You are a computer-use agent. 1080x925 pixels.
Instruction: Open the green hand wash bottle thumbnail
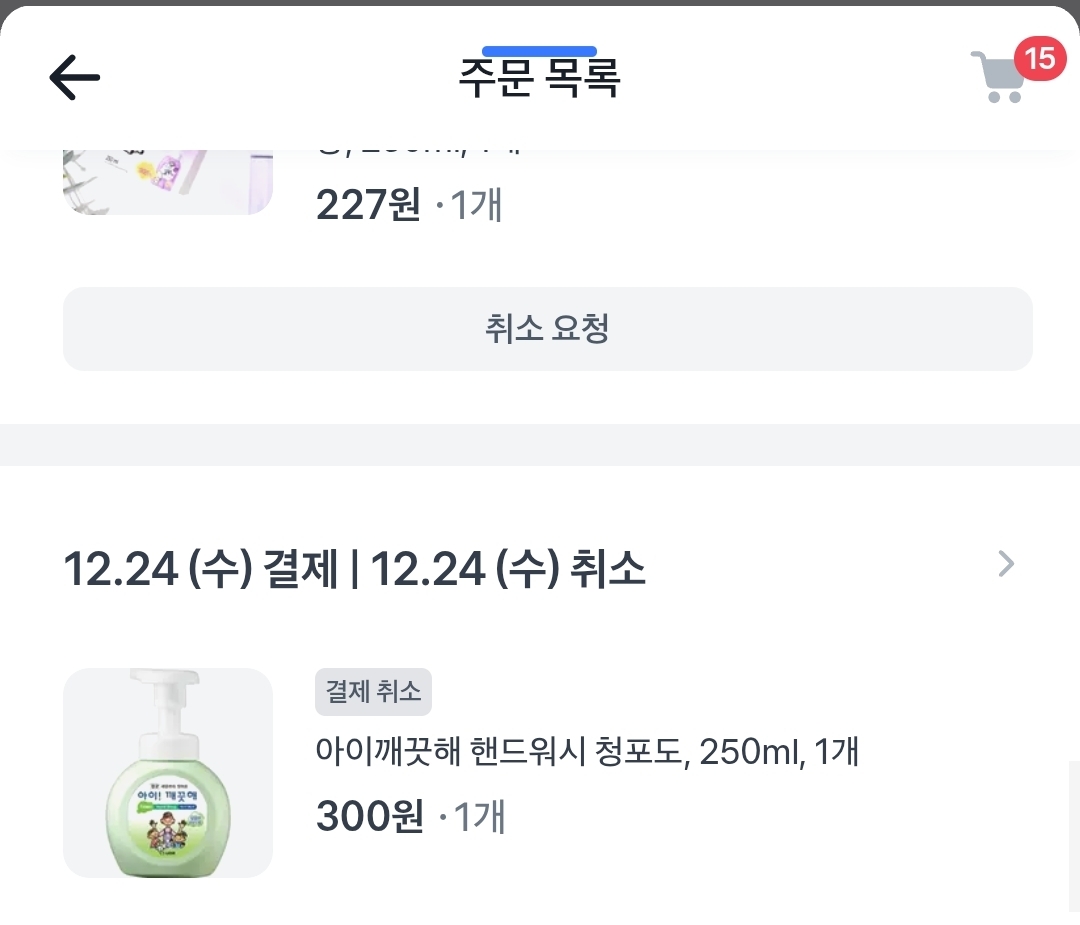[x=168, y=773]
